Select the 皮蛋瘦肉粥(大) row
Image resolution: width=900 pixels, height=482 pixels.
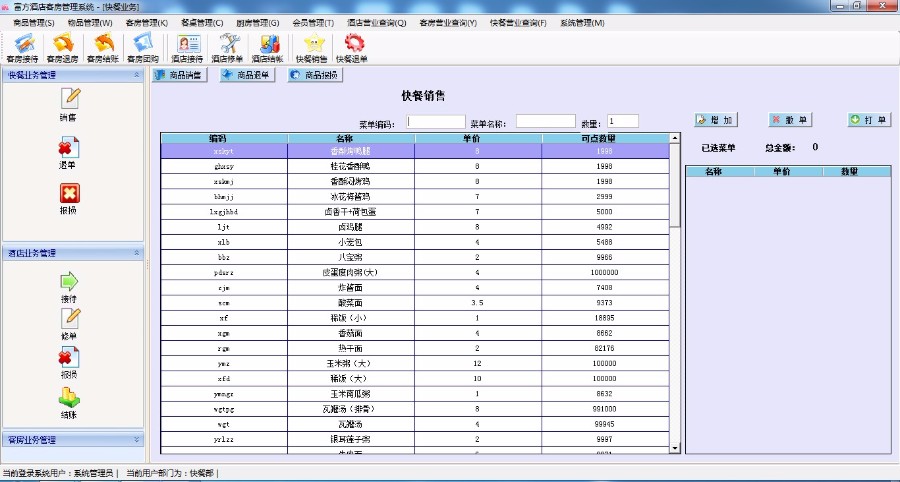pyautogui.click(x=415, y=273)
